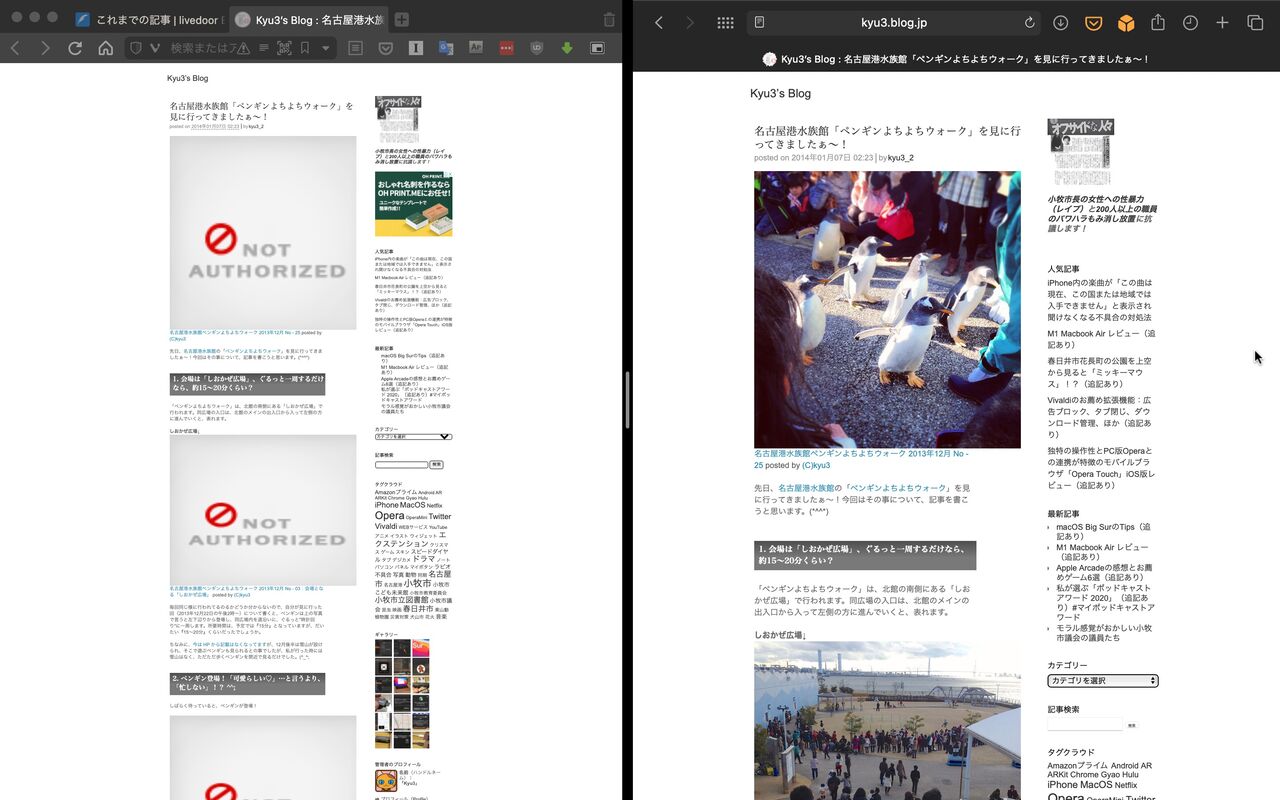
Task: Go forward in Safari window
Action: 689,23
